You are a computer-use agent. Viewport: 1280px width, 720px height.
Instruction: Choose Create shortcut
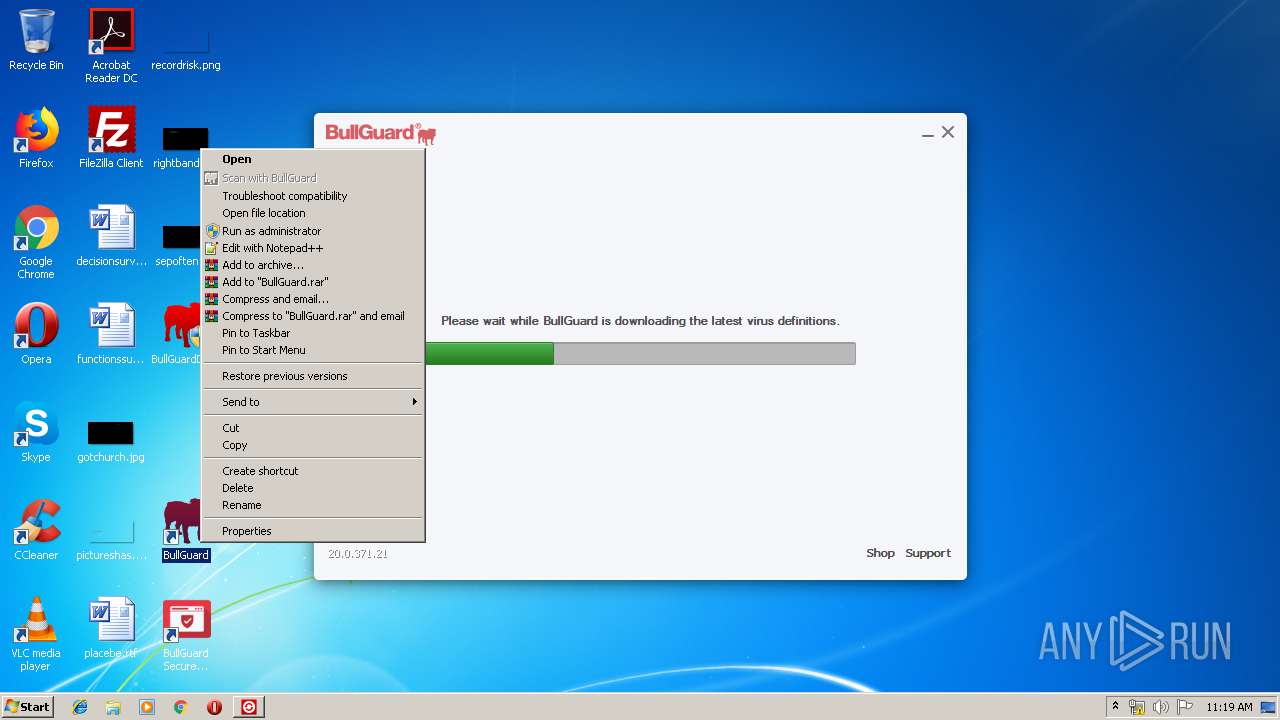coord(313,471)
